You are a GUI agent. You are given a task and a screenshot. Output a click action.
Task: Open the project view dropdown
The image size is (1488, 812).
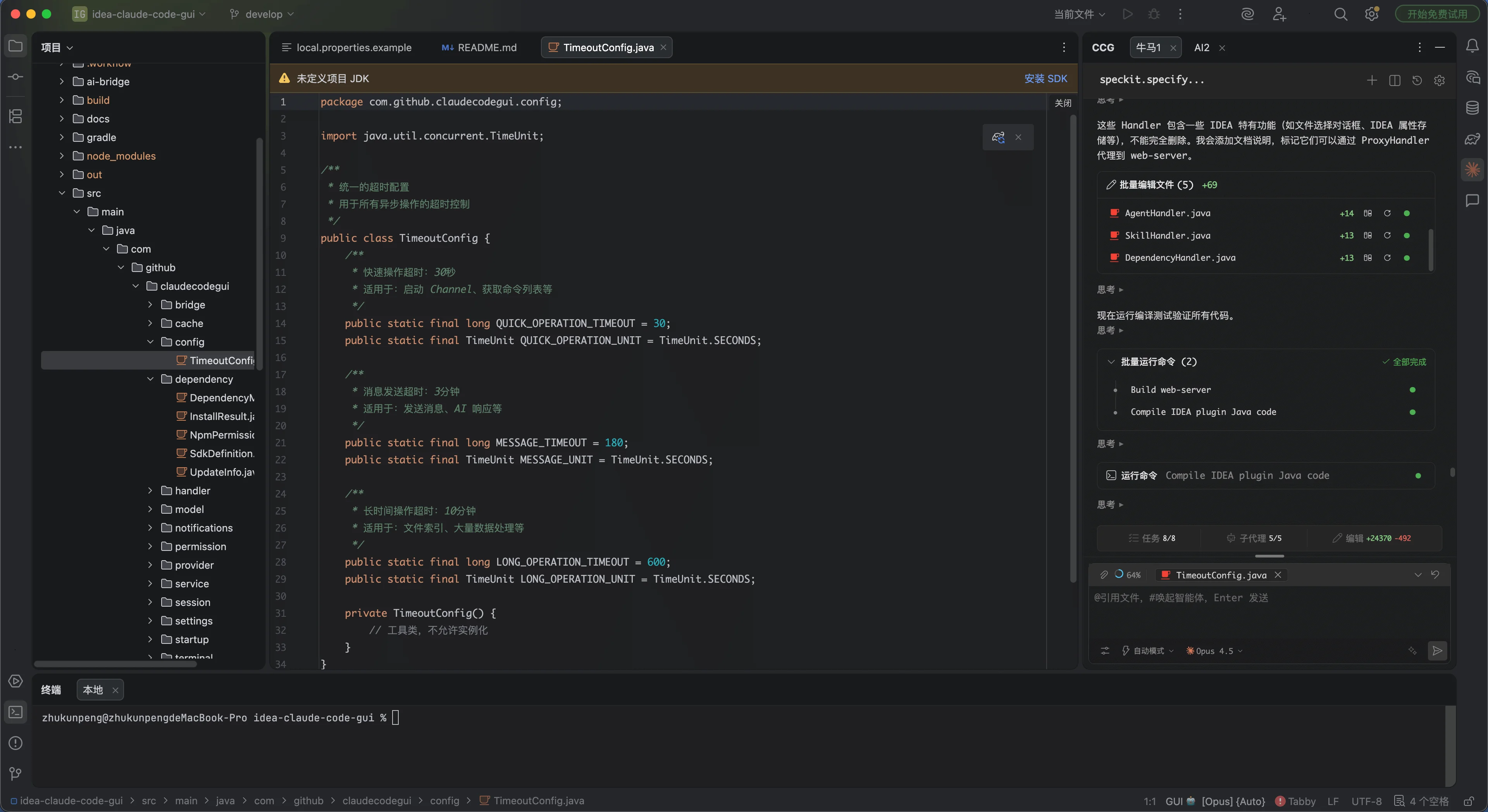click(x=57, y=47)
